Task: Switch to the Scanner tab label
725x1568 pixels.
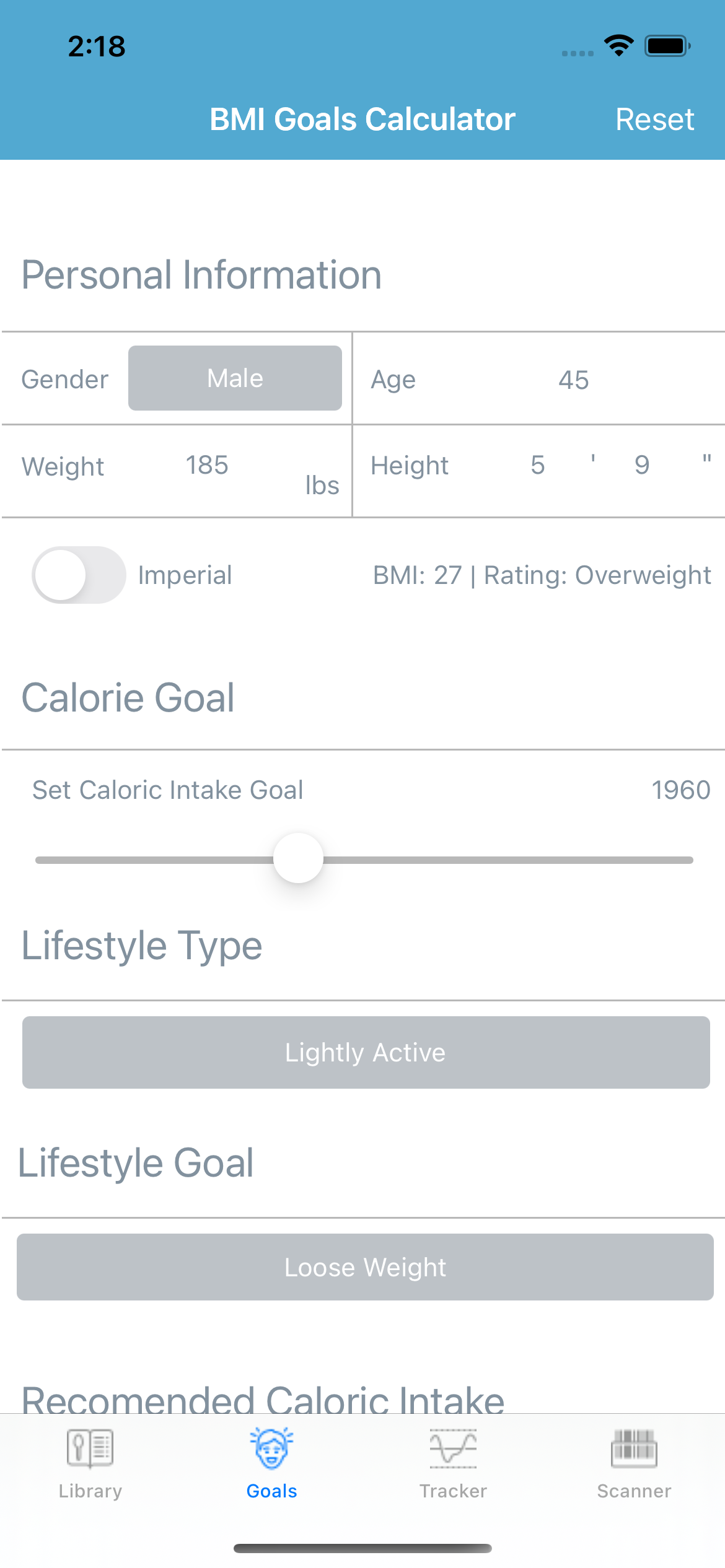Action: tap(634, 1491)
